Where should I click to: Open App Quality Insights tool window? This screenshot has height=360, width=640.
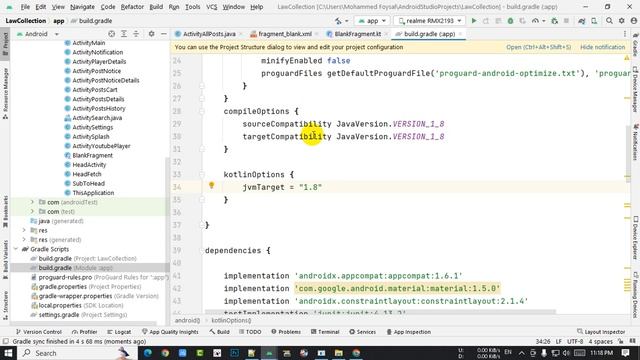click(x=170, y=332)
